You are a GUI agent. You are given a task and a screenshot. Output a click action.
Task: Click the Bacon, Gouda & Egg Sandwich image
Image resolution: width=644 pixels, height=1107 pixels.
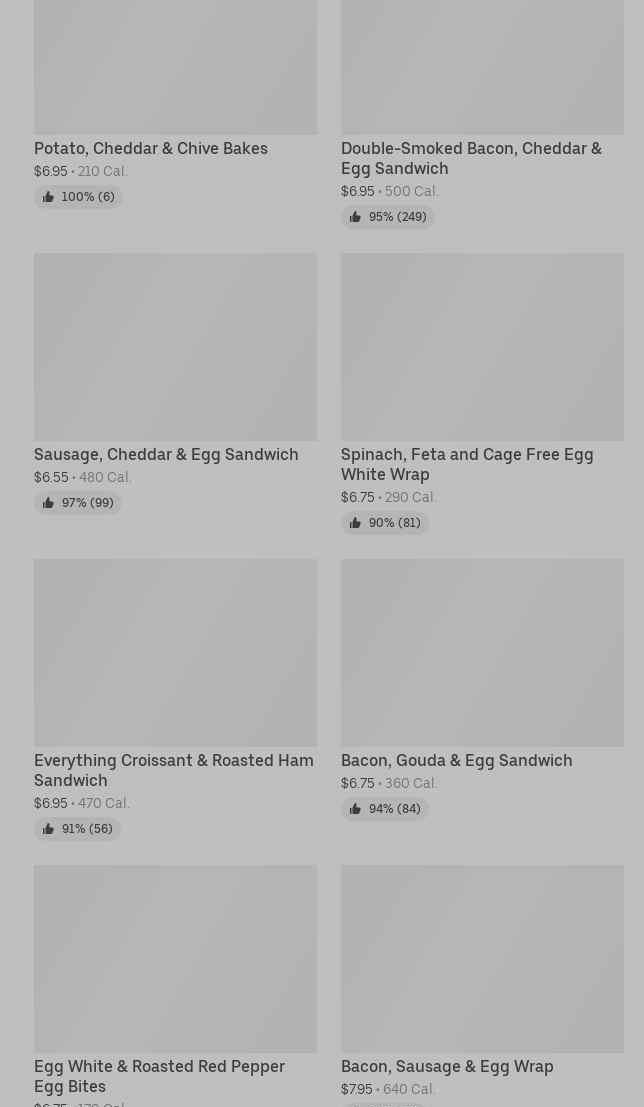[x=482, y=652]
